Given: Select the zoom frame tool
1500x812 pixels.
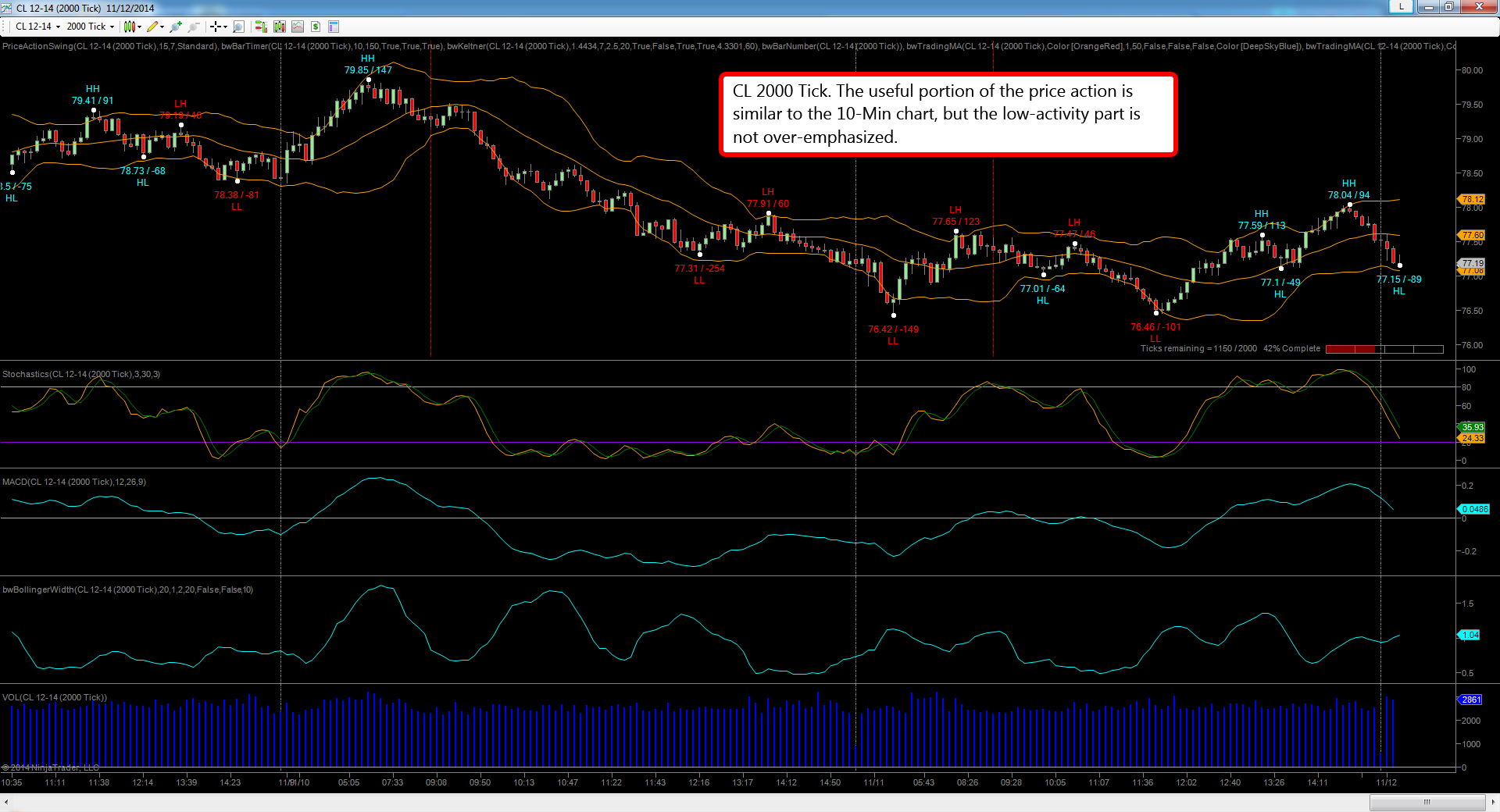Looking at the screenshot, I should [x=239, y=27].
